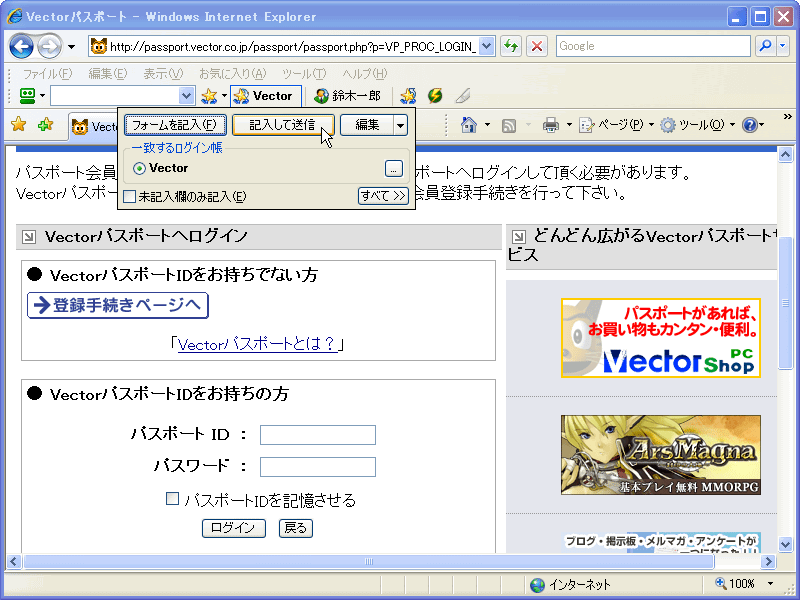800x600 pixels.
Task: Click the 戻る button
Action: coord(296,528)
